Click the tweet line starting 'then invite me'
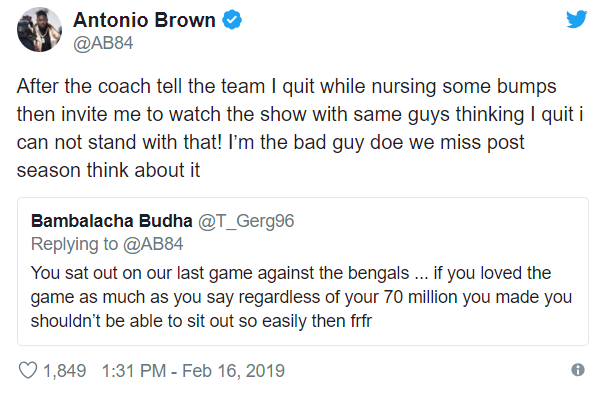 pos(300,114)
